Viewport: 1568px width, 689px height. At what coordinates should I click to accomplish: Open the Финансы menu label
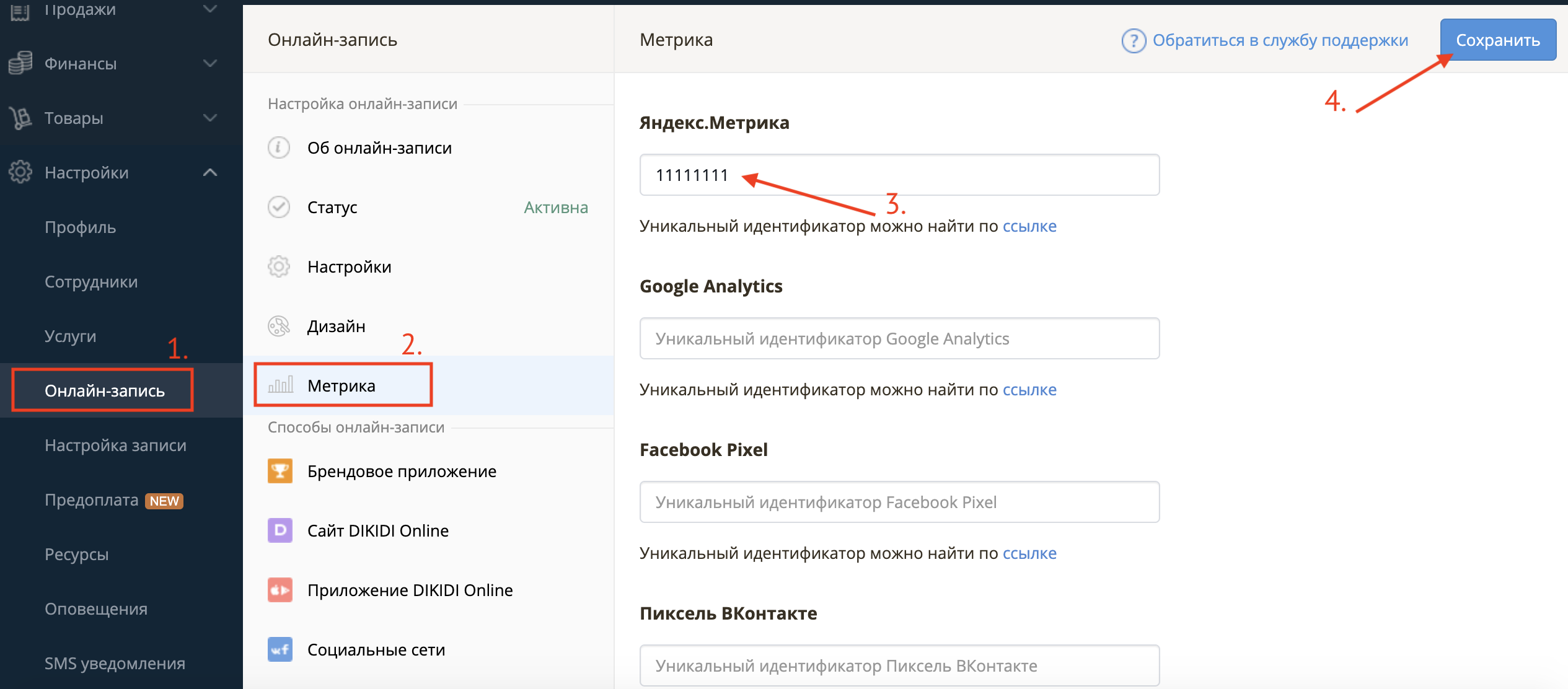click(81, 64)
